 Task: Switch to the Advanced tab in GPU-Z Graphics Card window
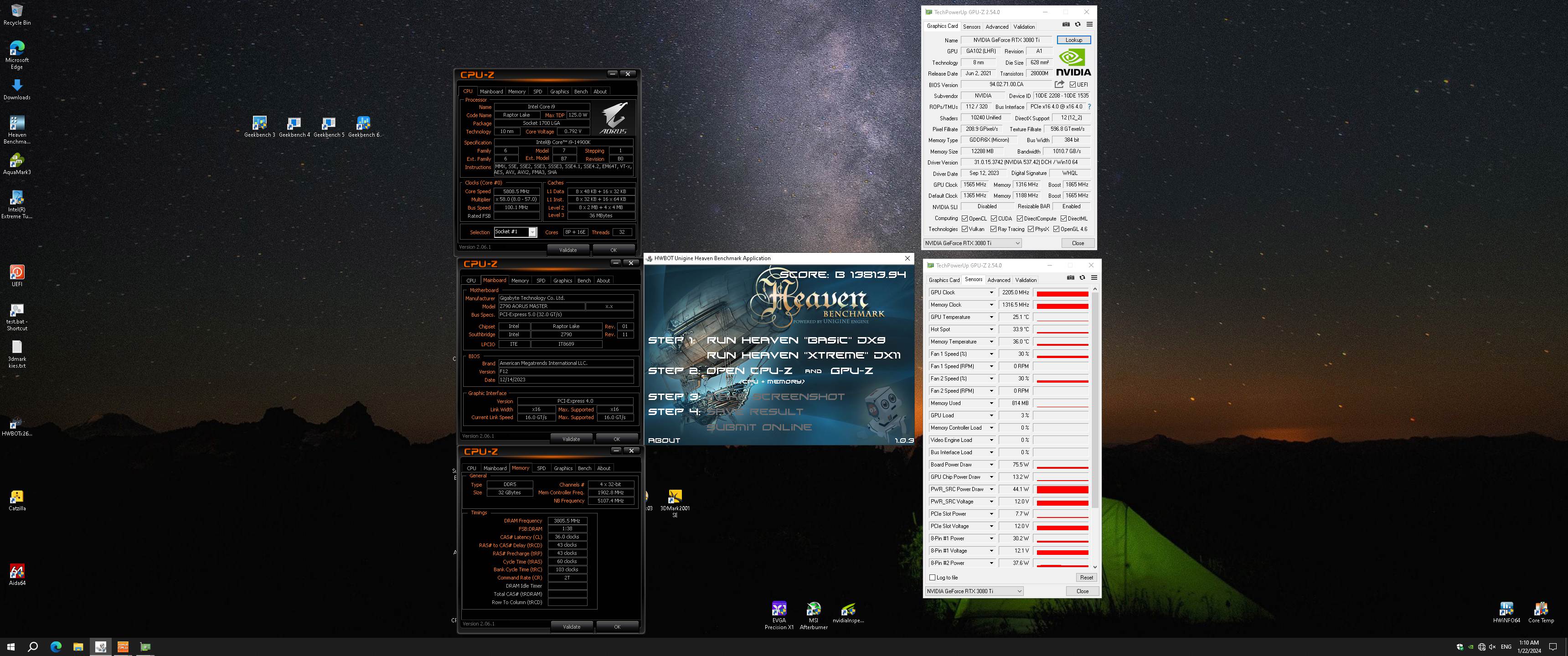997,27
